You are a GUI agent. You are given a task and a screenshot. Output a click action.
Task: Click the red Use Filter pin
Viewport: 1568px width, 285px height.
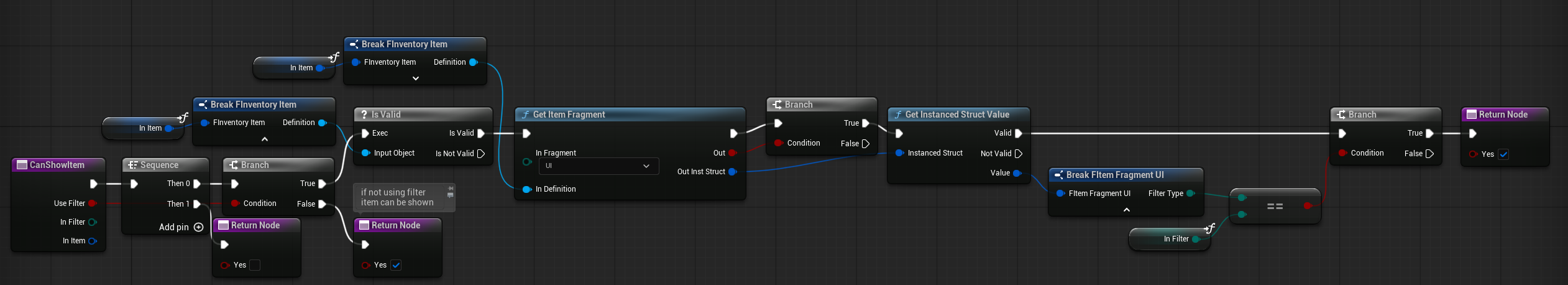93,203
